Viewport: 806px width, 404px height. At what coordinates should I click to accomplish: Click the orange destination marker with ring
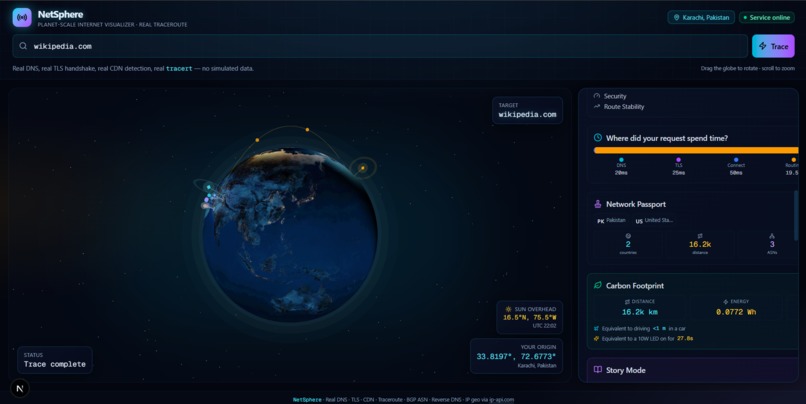pyautogui.click(x=363, y=168)
